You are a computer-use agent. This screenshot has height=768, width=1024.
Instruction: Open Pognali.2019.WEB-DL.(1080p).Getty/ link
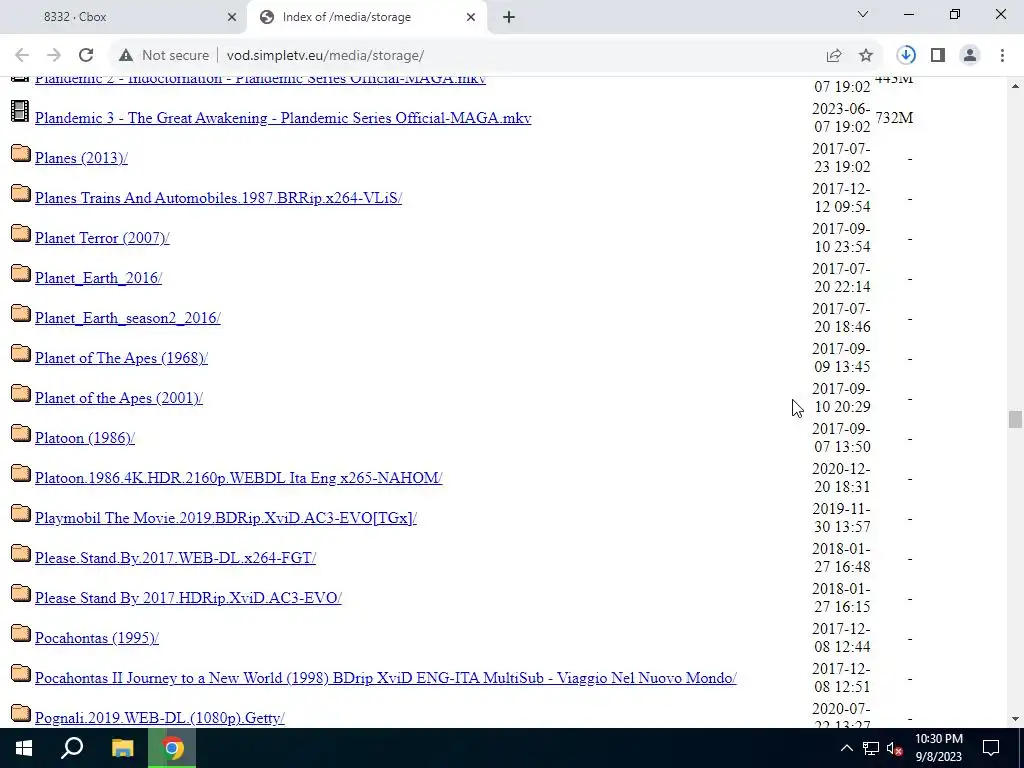pyautogui.click(x=159, y=718)
